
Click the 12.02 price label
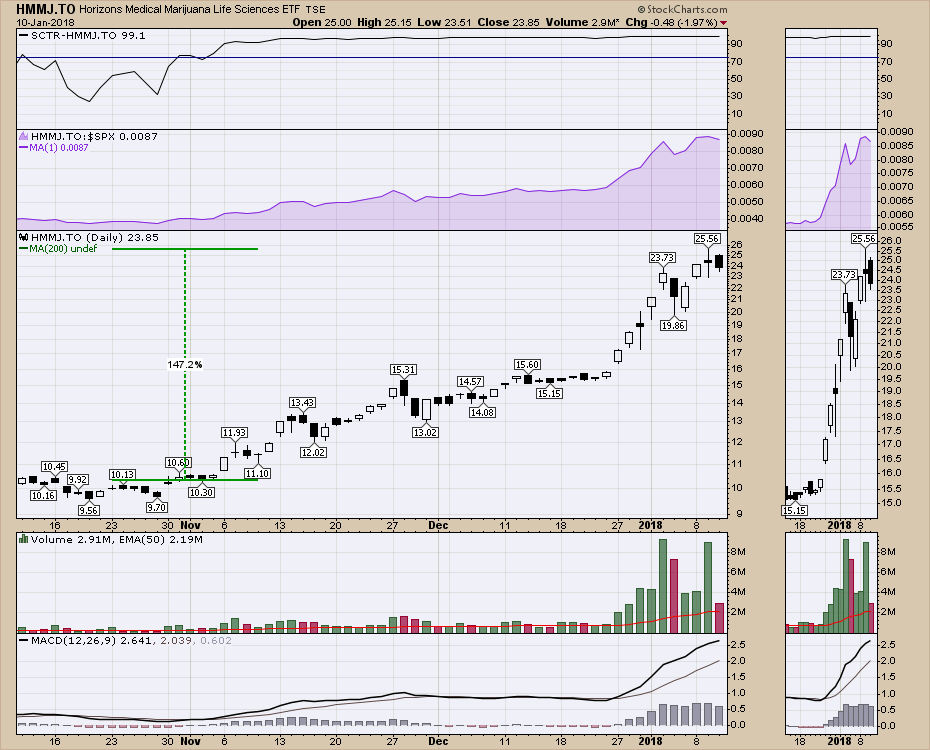click(x=313, y=452)
